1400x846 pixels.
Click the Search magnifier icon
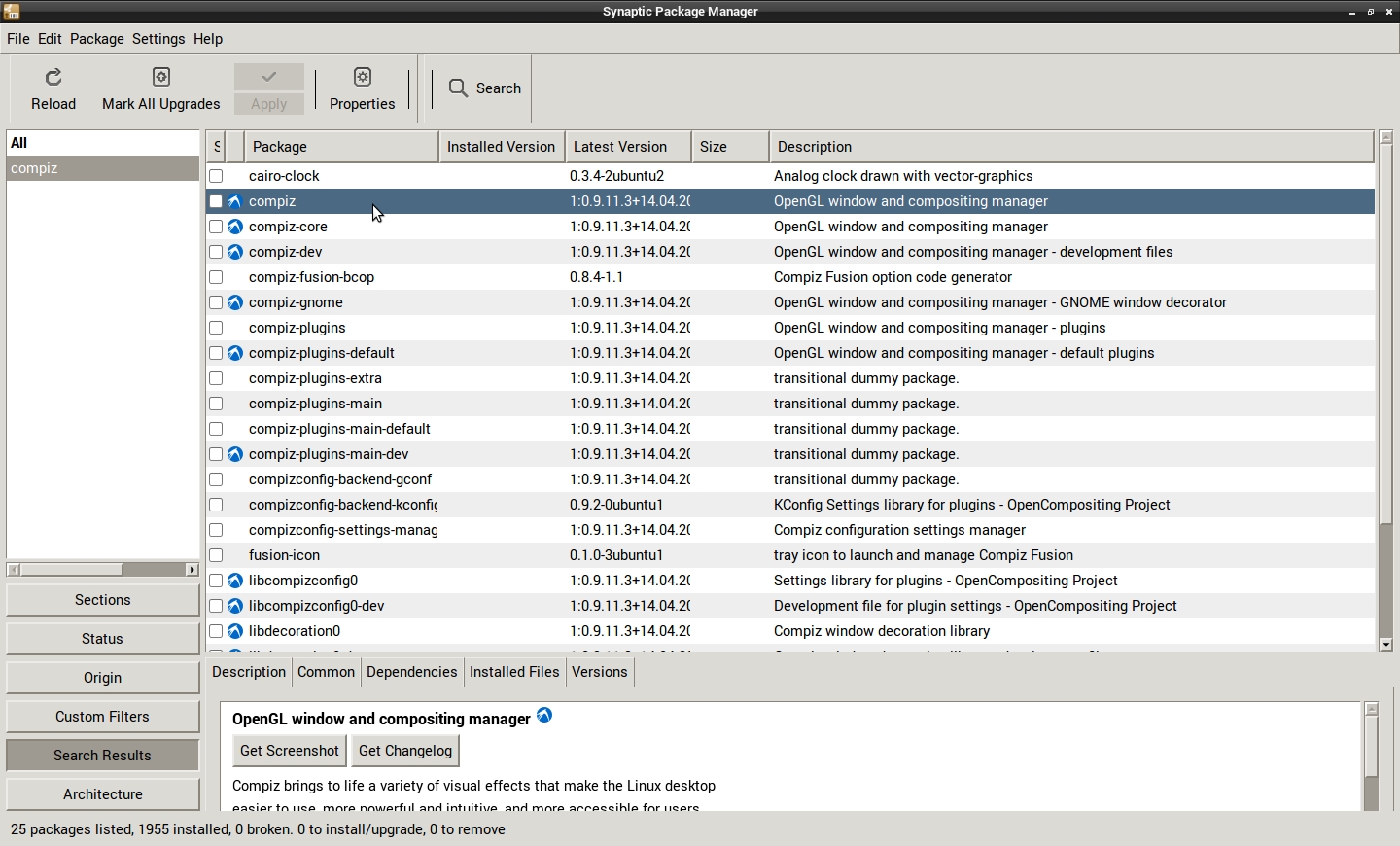point(458,88)
